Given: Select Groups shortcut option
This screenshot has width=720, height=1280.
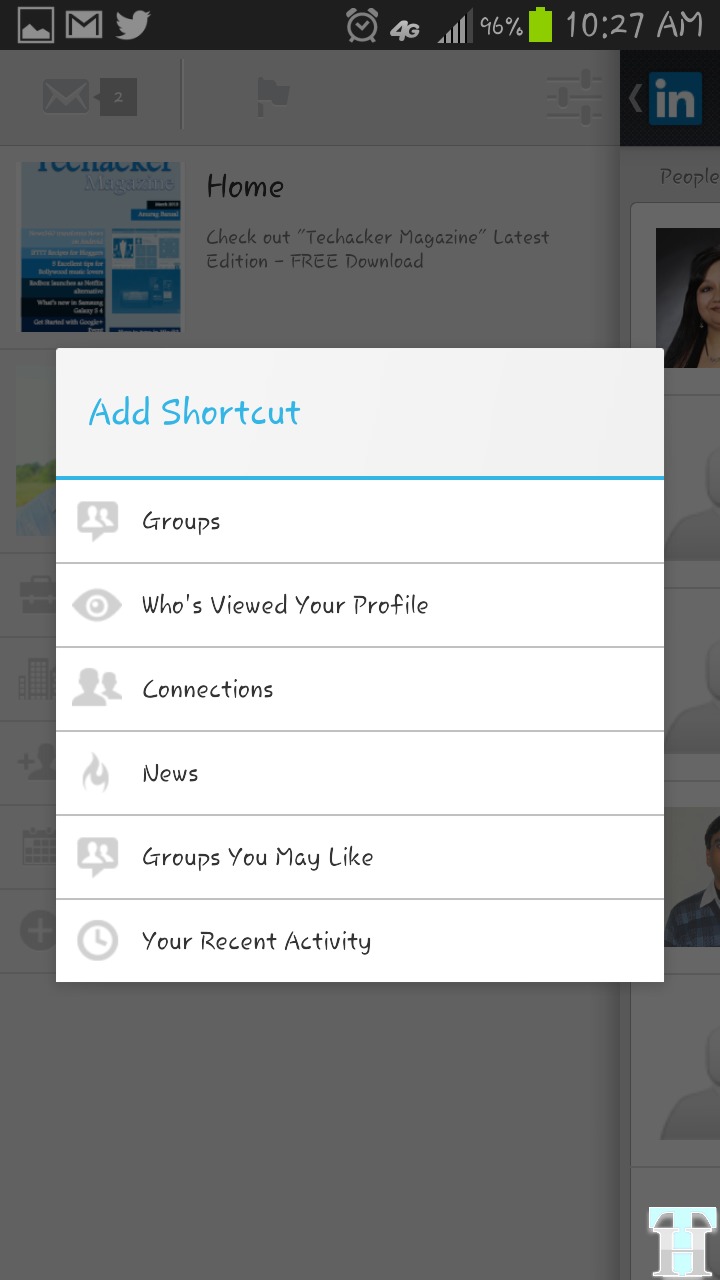Looking at the screenshot, I should (x=181, y=522).
